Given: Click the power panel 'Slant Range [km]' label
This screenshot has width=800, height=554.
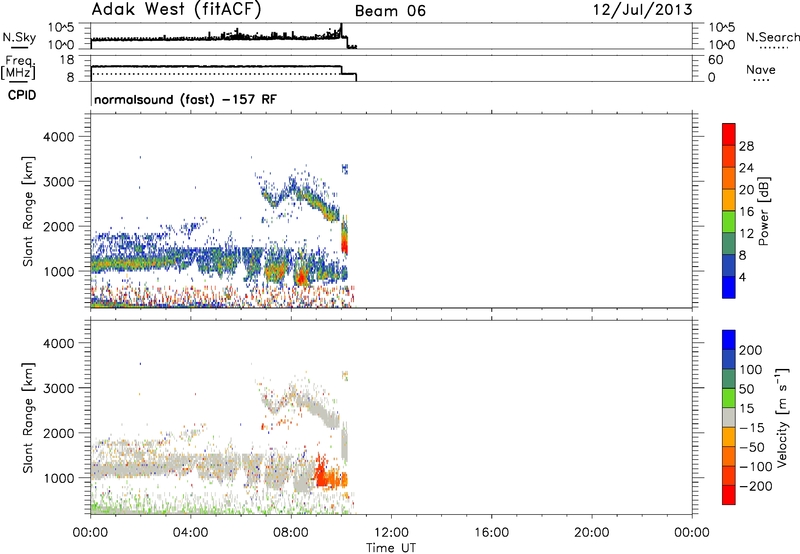Looking at the screenshot, I should [x=28, y=211].
